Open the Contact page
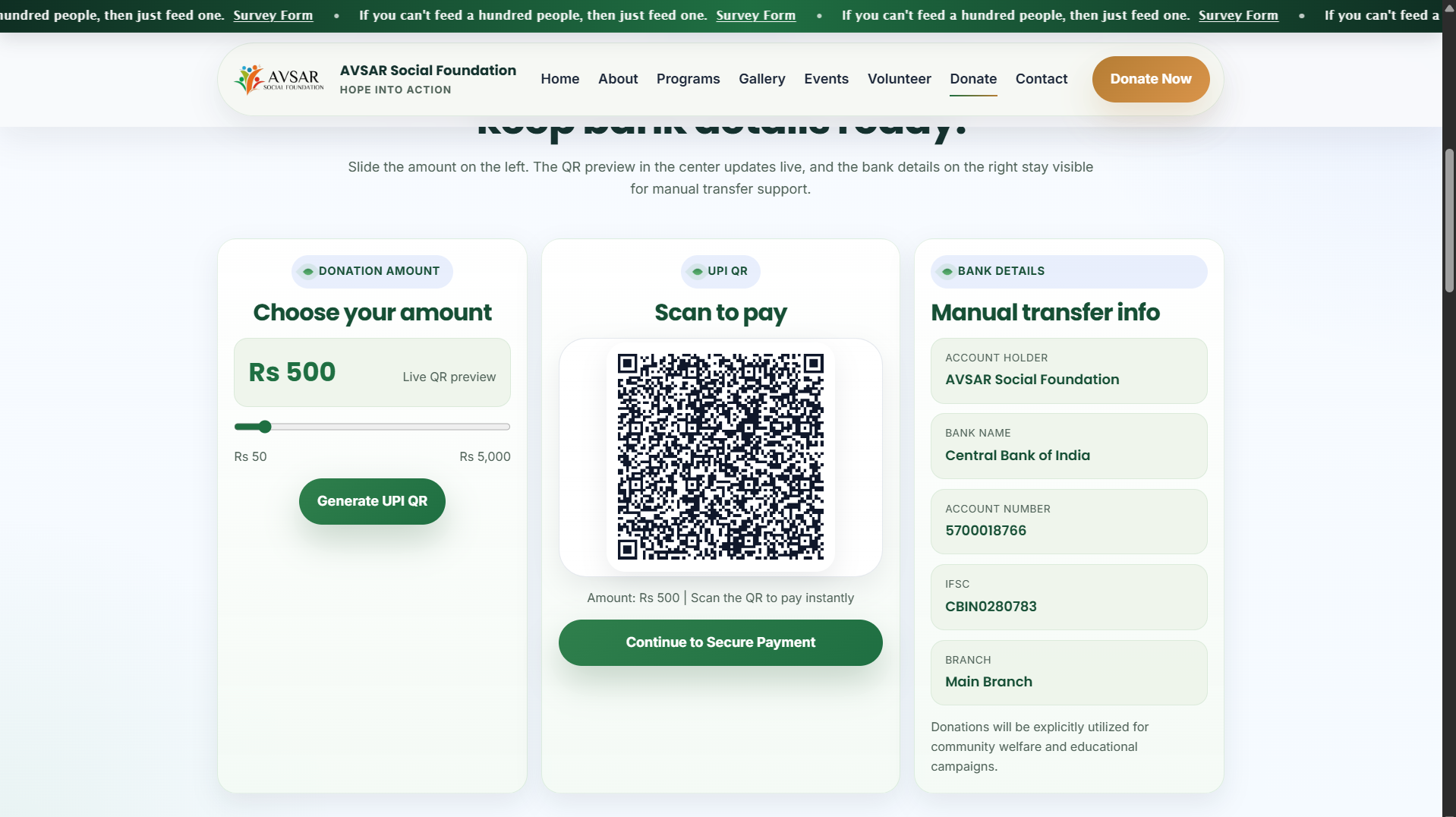Image resolution: width=1456 pixels, height=817 pixels. [1042, 79]
